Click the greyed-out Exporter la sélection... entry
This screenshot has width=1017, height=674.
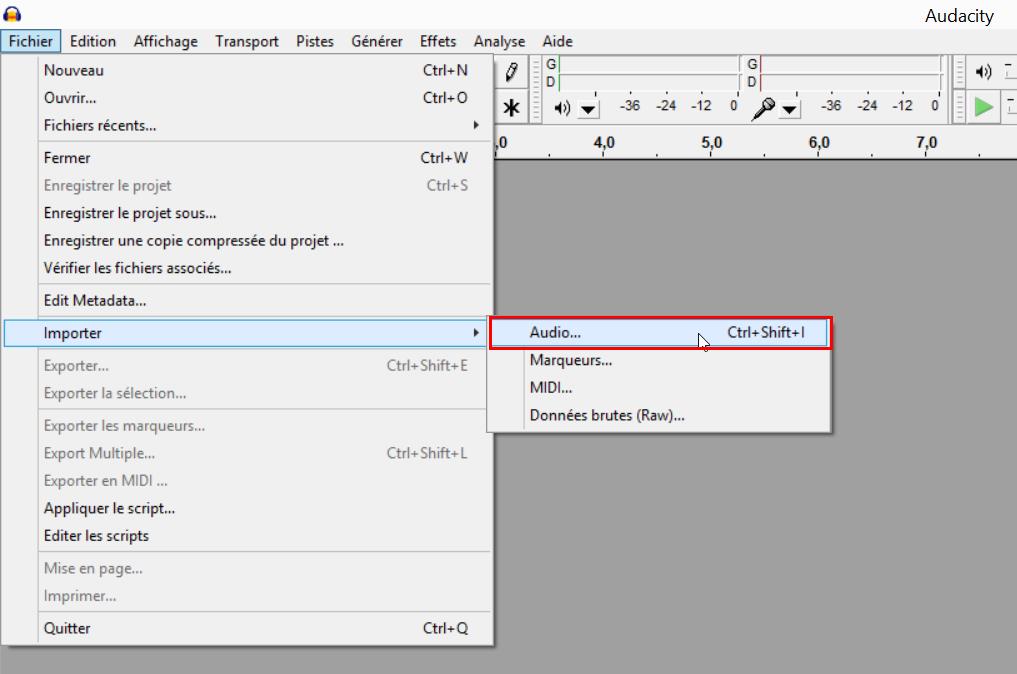pyautogui.click(x=247, y=393)
